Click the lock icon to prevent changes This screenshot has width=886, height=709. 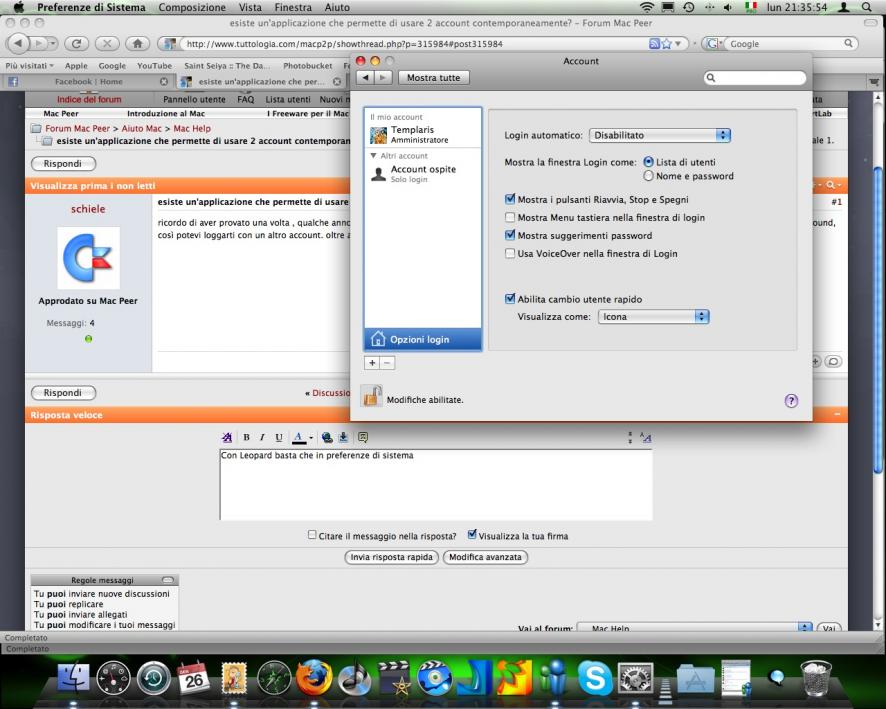[x=371, y=396]
